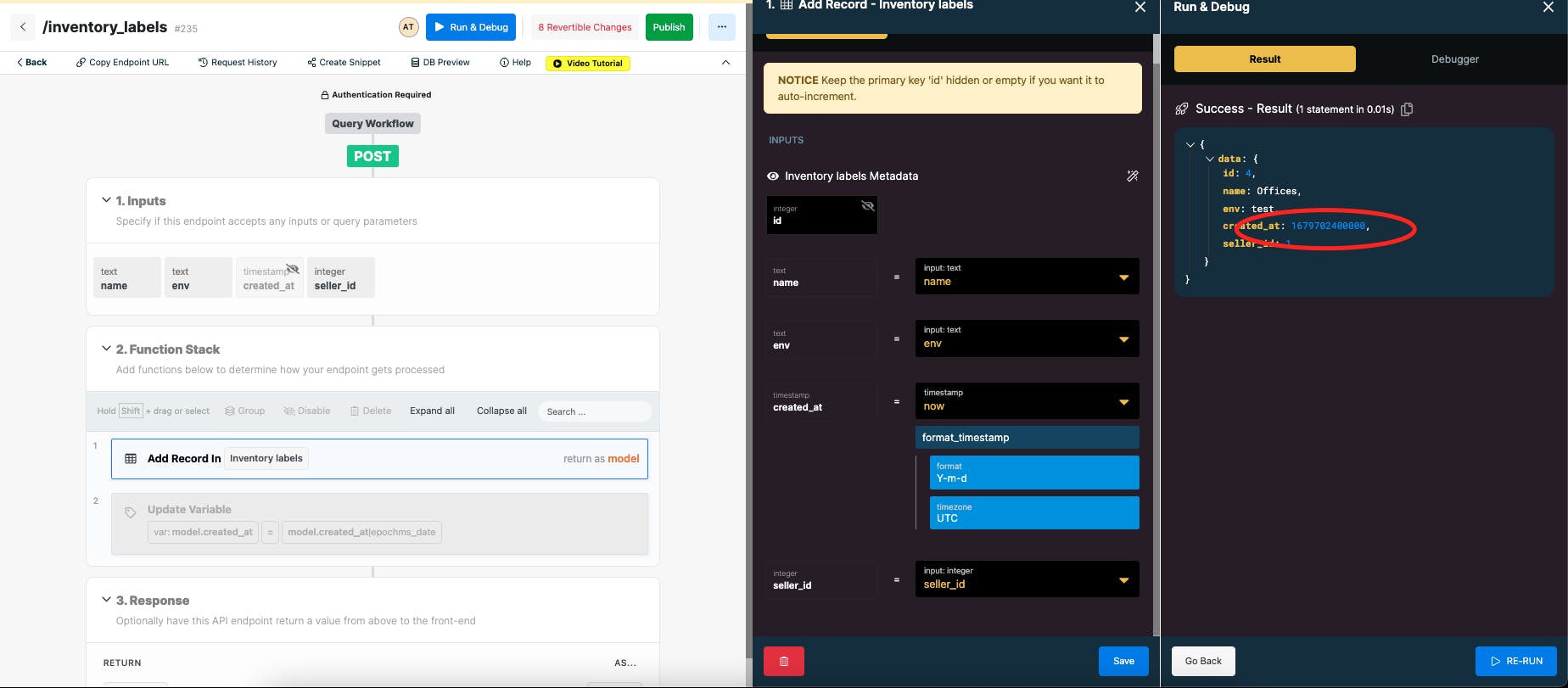Click Save in the Add Record panel
The width and height of the screenshot is (1568, 688).
(1123, 661)
